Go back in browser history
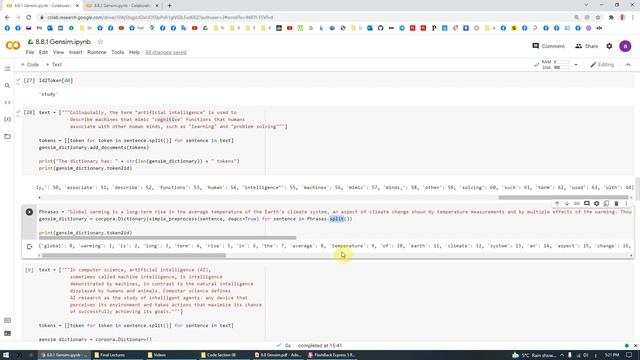 7,18
